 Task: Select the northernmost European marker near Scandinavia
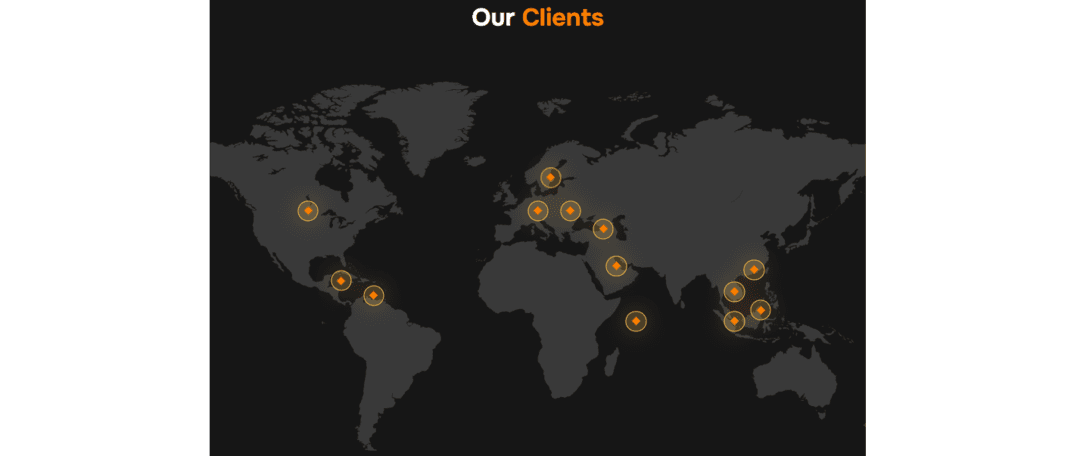click(x=550, y=178)
